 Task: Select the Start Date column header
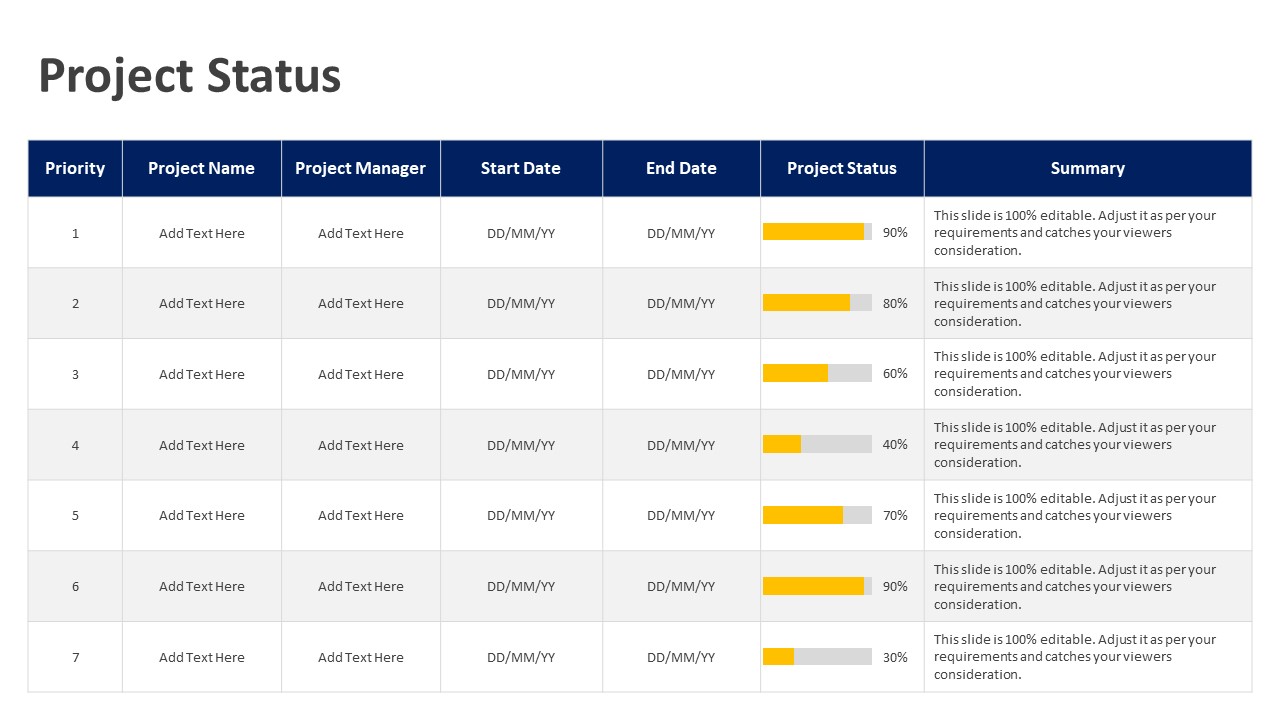521,168
